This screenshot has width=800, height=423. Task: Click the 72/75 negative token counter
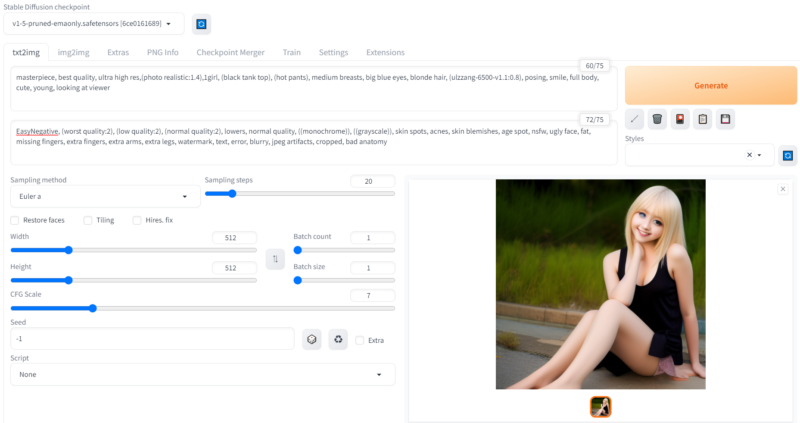[x=594, y=119]
